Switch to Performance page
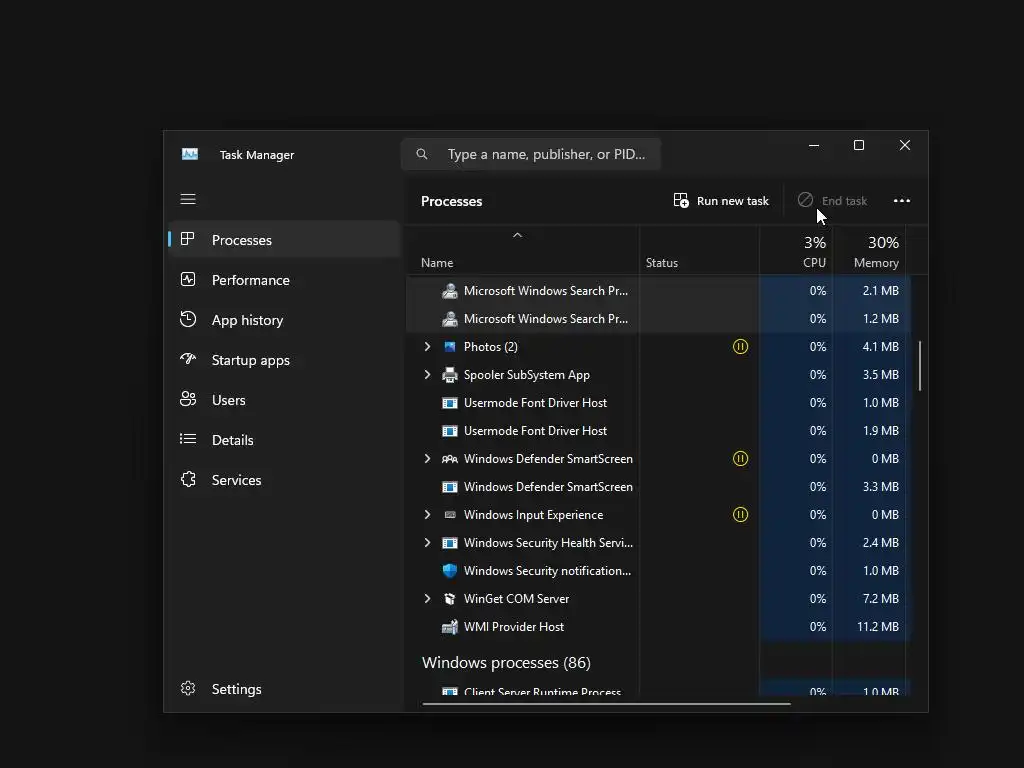The image size is (1024, 768). tap(284, 280)
